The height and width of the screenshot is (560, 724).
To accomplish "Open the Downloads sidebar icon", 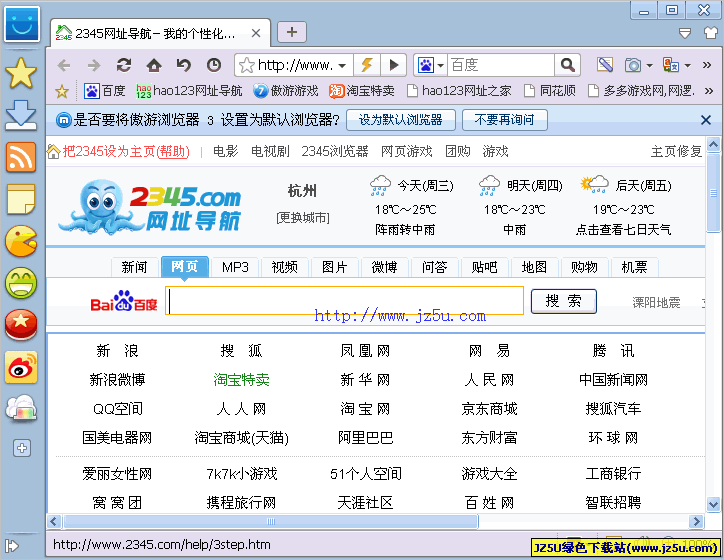I will (x=21, y=114).
